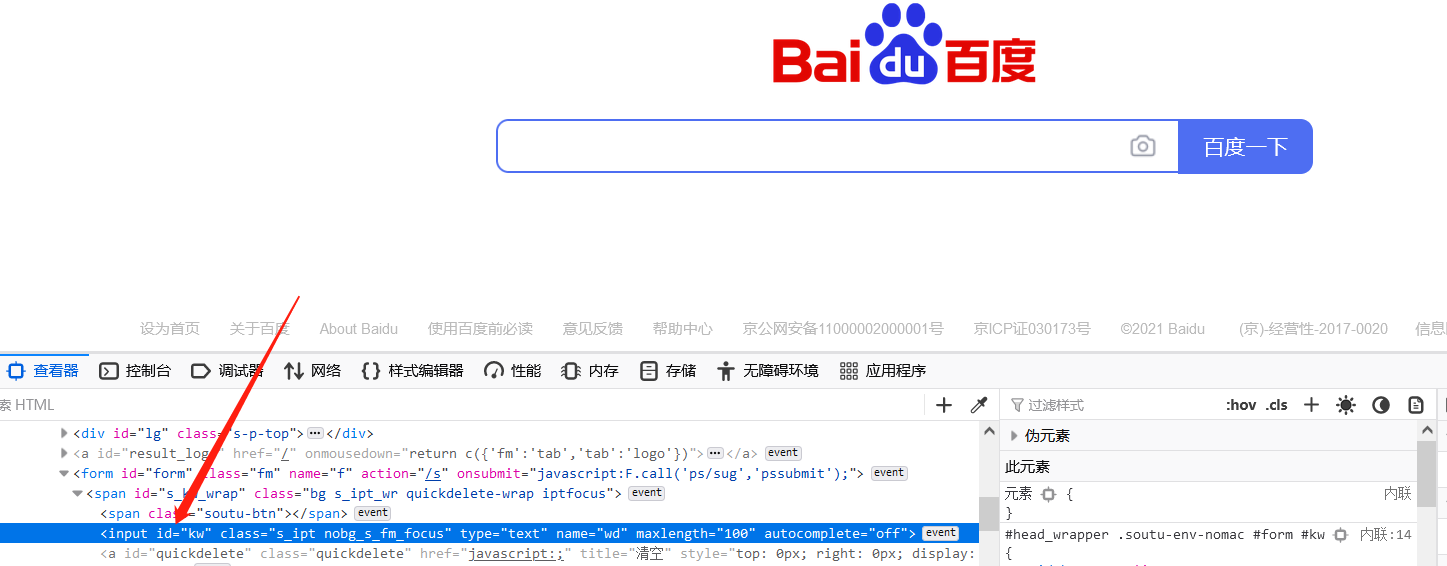Image resolution: width=1447 pixels, height=566 pixels.
Task: Switch to the 调试器 debugger tab
Action: 227,371
